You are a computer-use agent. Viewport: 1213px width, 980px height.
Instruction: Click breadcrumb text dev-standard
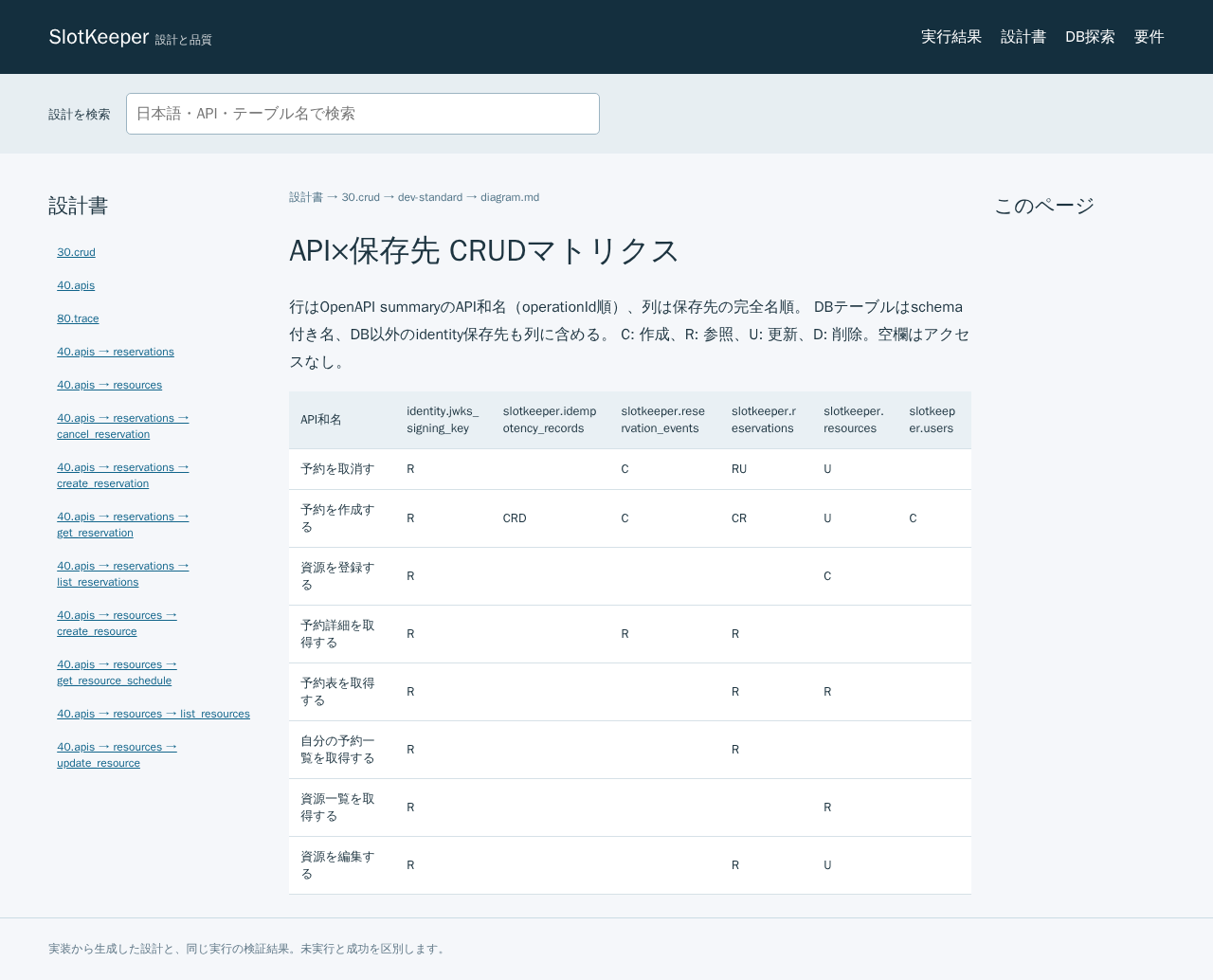(430, 197)
